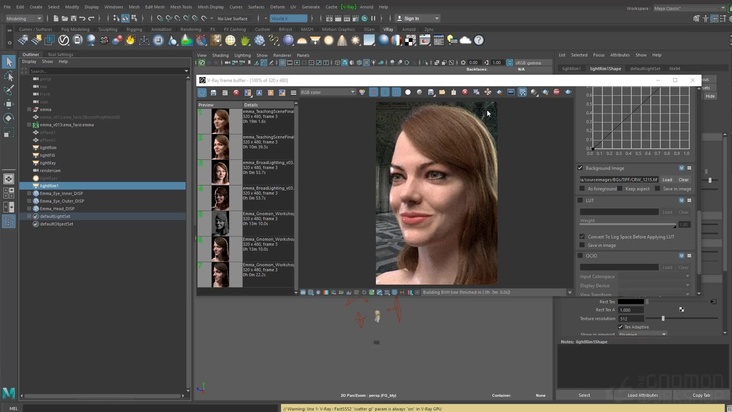This screenshot has width=732, height=412.
Task: Expand Emma_Eye_Inner_DISP in Outliner
Action: click(x=29, y=193)
